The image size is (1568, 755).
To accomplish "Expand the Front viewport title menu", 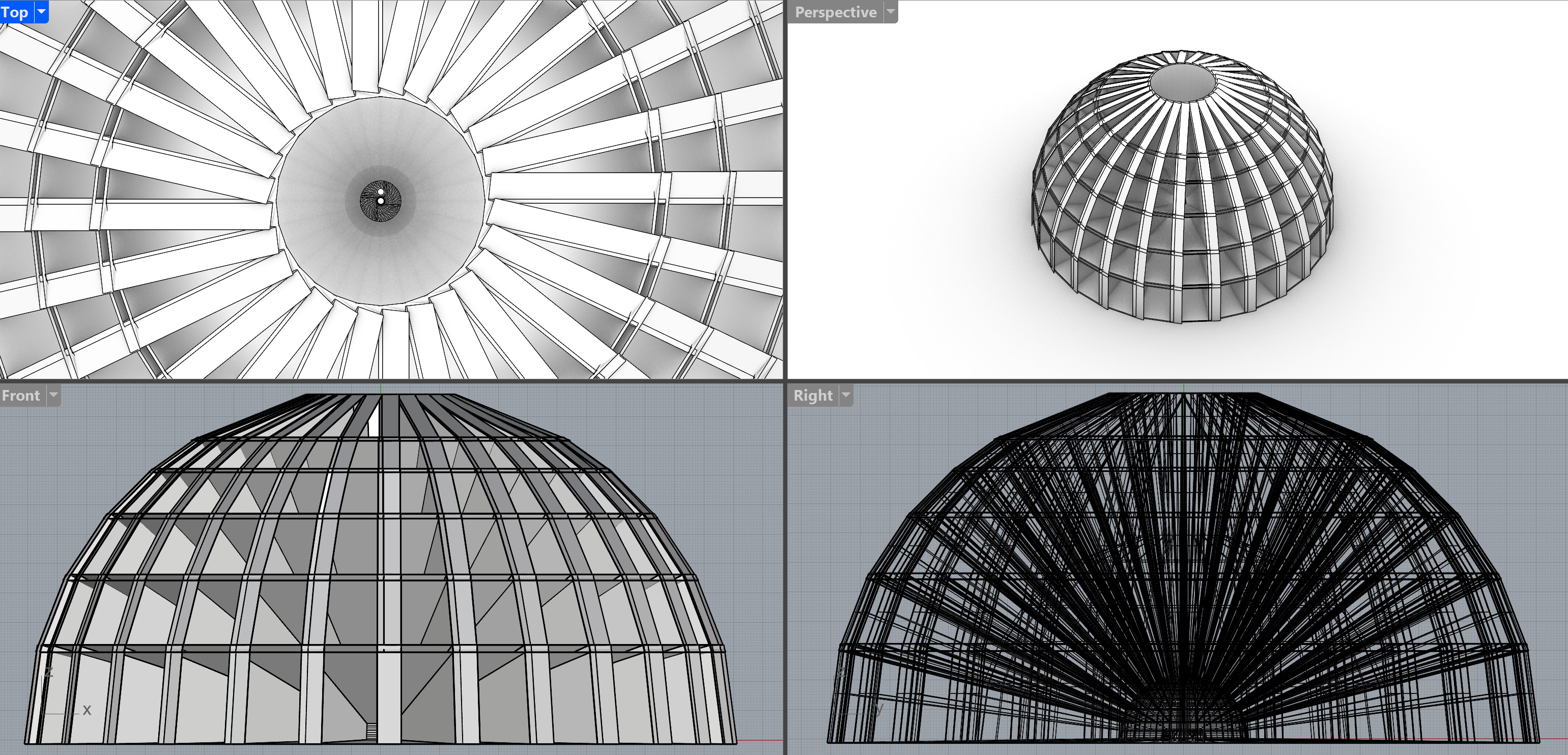I will 53,395.
